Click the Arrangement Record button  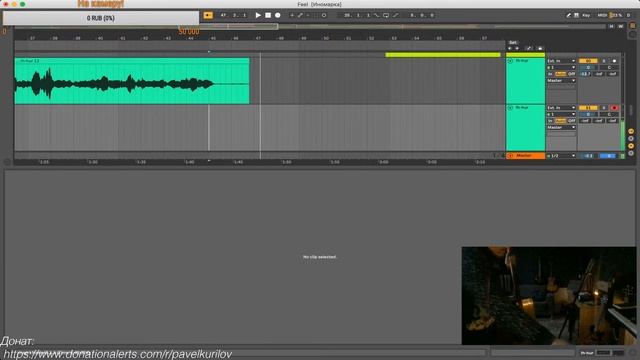278,15
